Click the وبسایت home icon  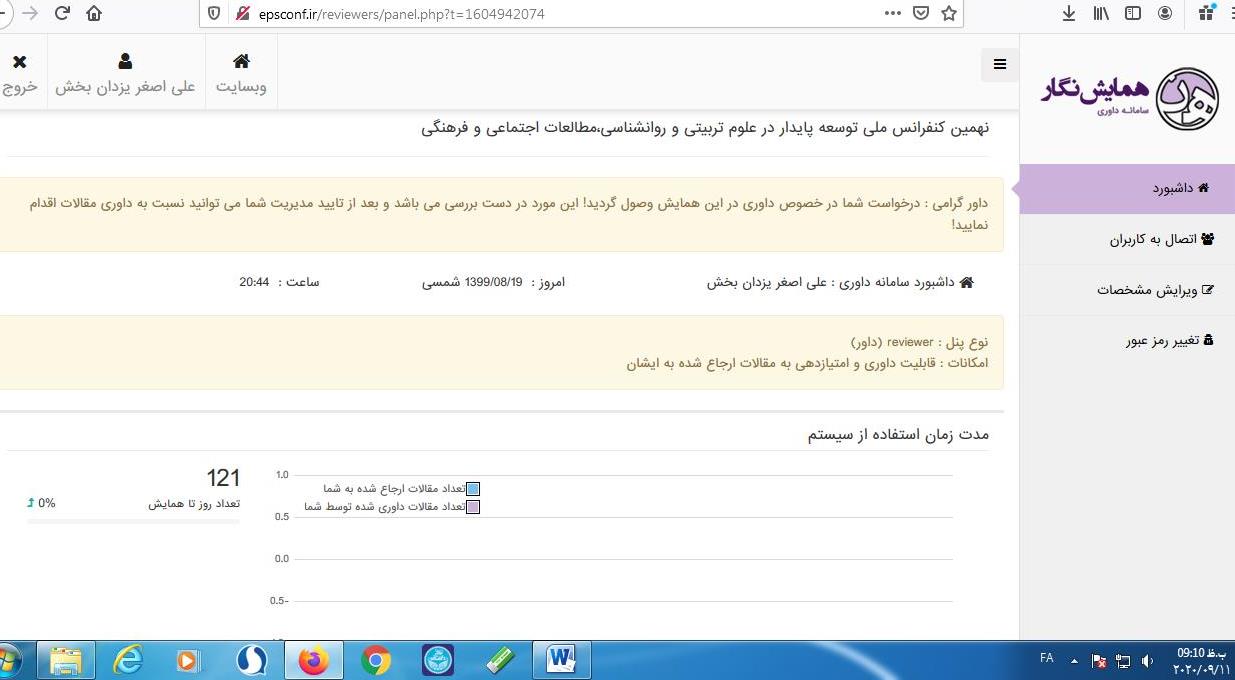pos(241,61)
